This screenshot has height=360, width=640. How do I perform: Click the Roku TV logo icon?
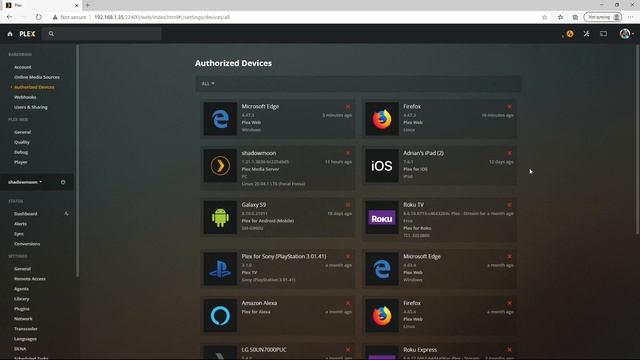(382, 218)
